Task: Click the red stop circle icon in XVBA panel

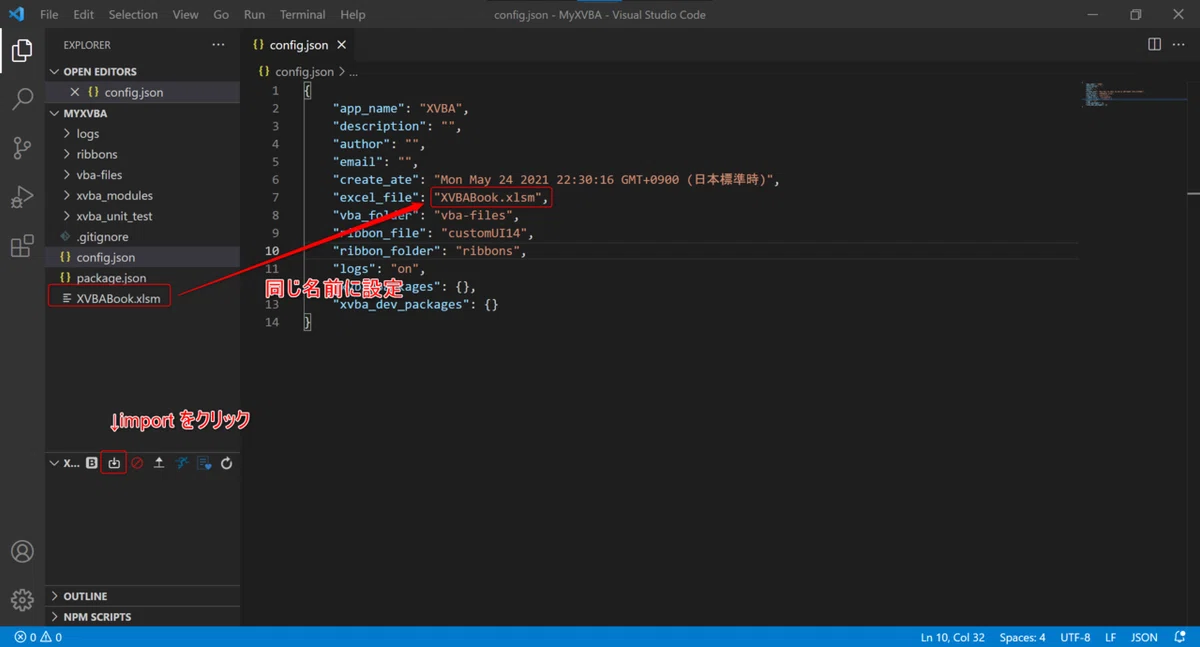Action: (x=137, y=463)
